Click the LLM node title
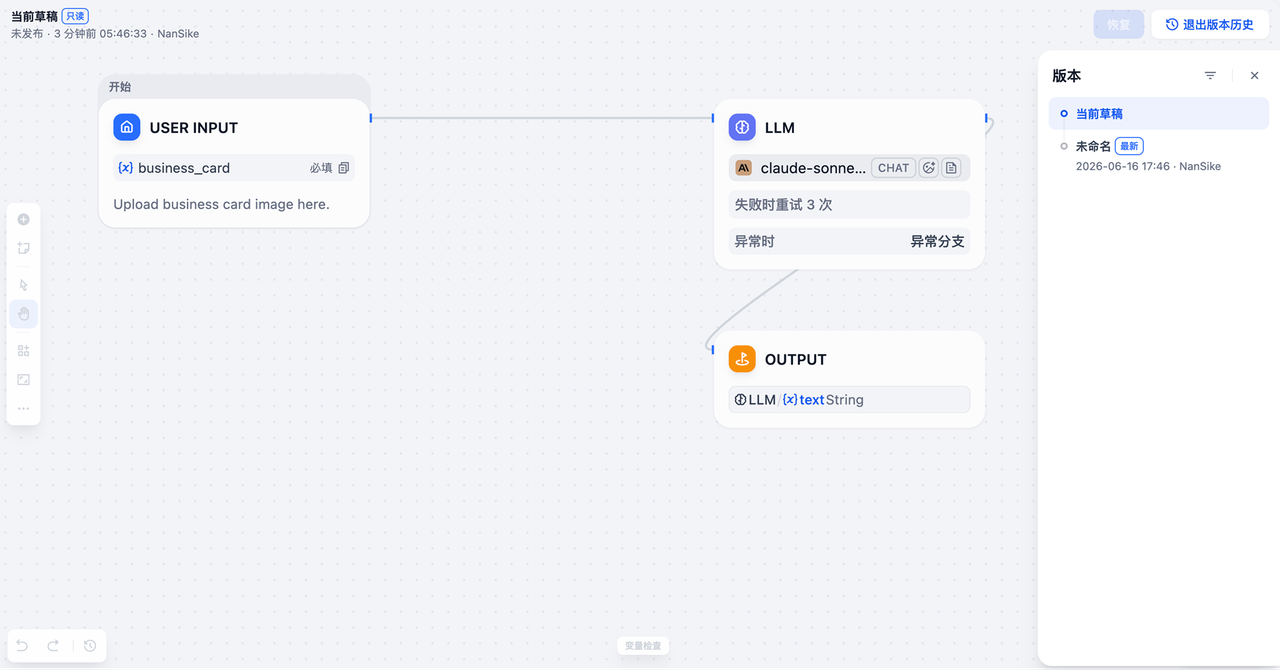The width and height of the screenshot is (1280, 670). pyautogui.click(x=780, y=128)
